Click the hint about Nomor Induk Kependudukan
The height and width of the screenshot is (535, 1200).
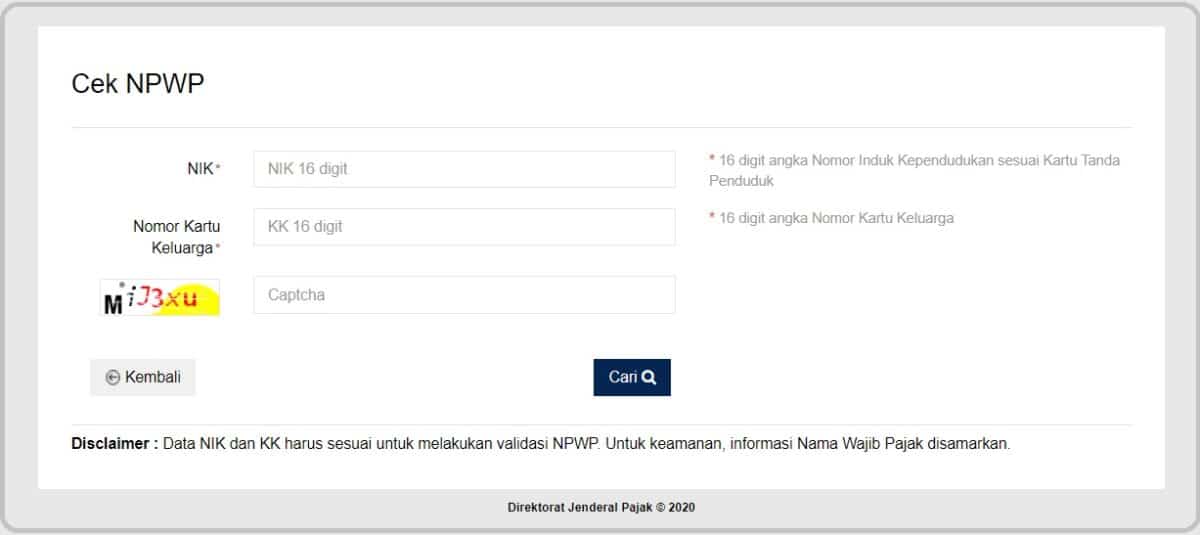[914, 171]
